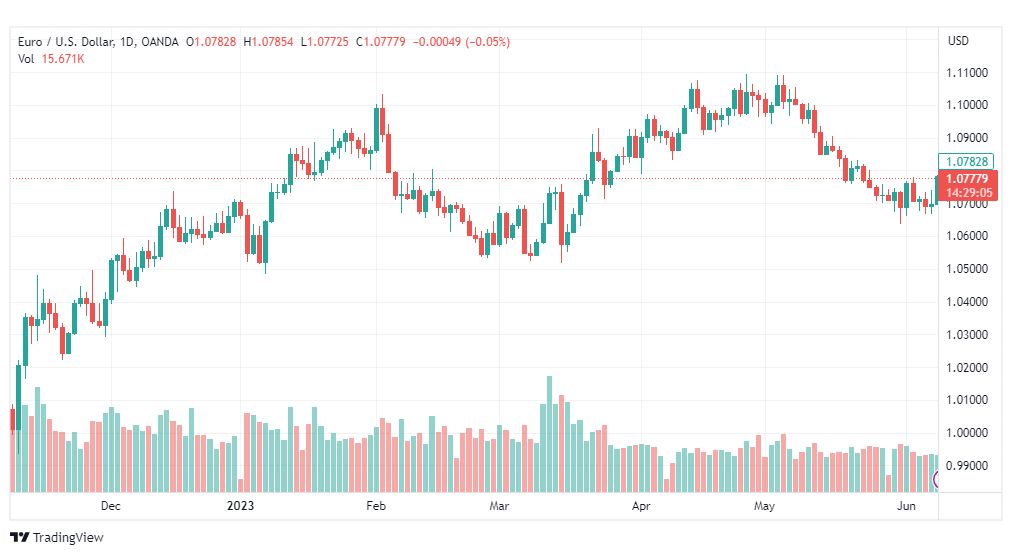Click the Dec label on time axis

click(x=110, y=506)
